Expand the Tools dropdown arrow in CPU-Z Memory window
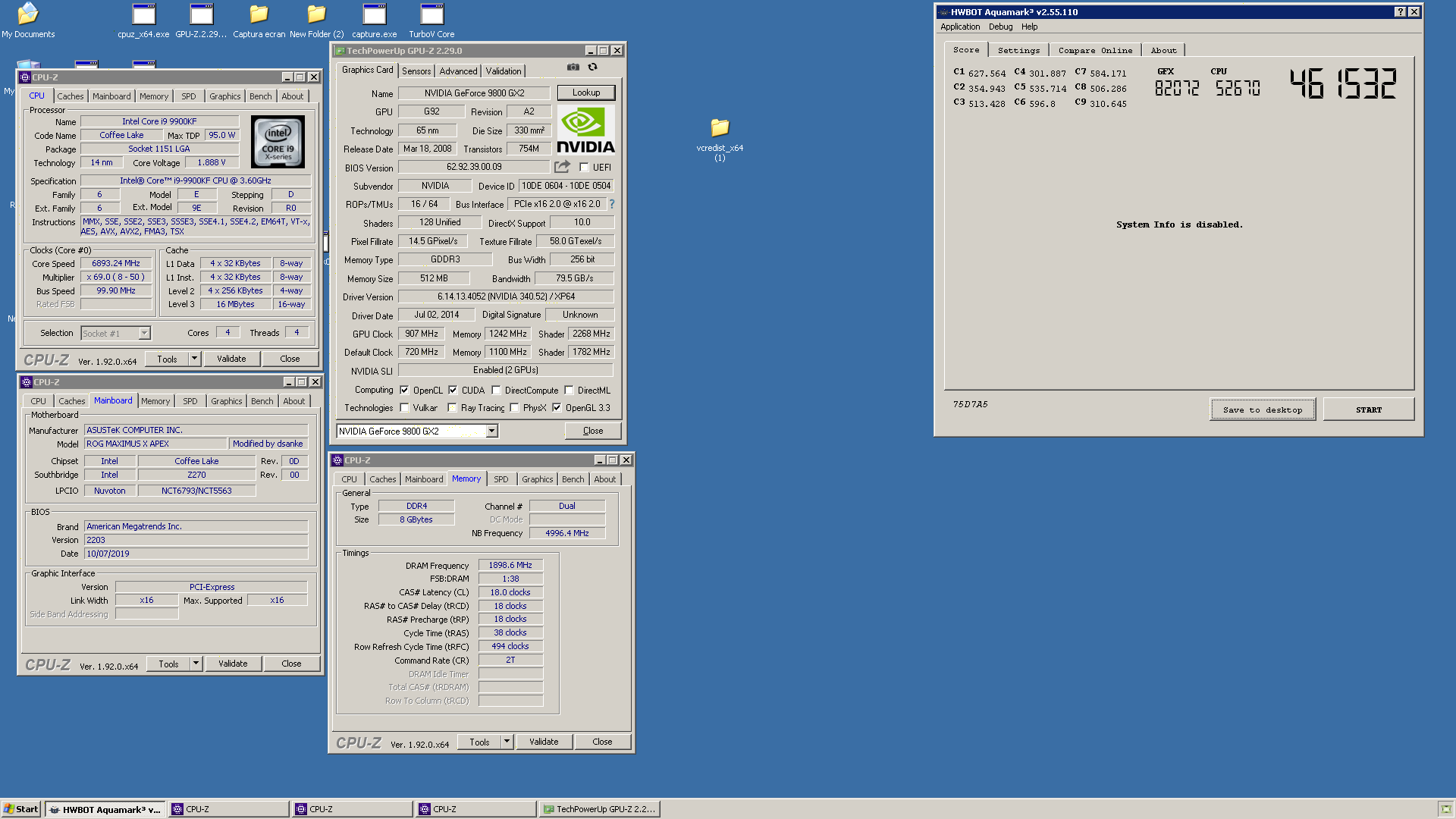 pyautogui.click(x=507, y=742)
